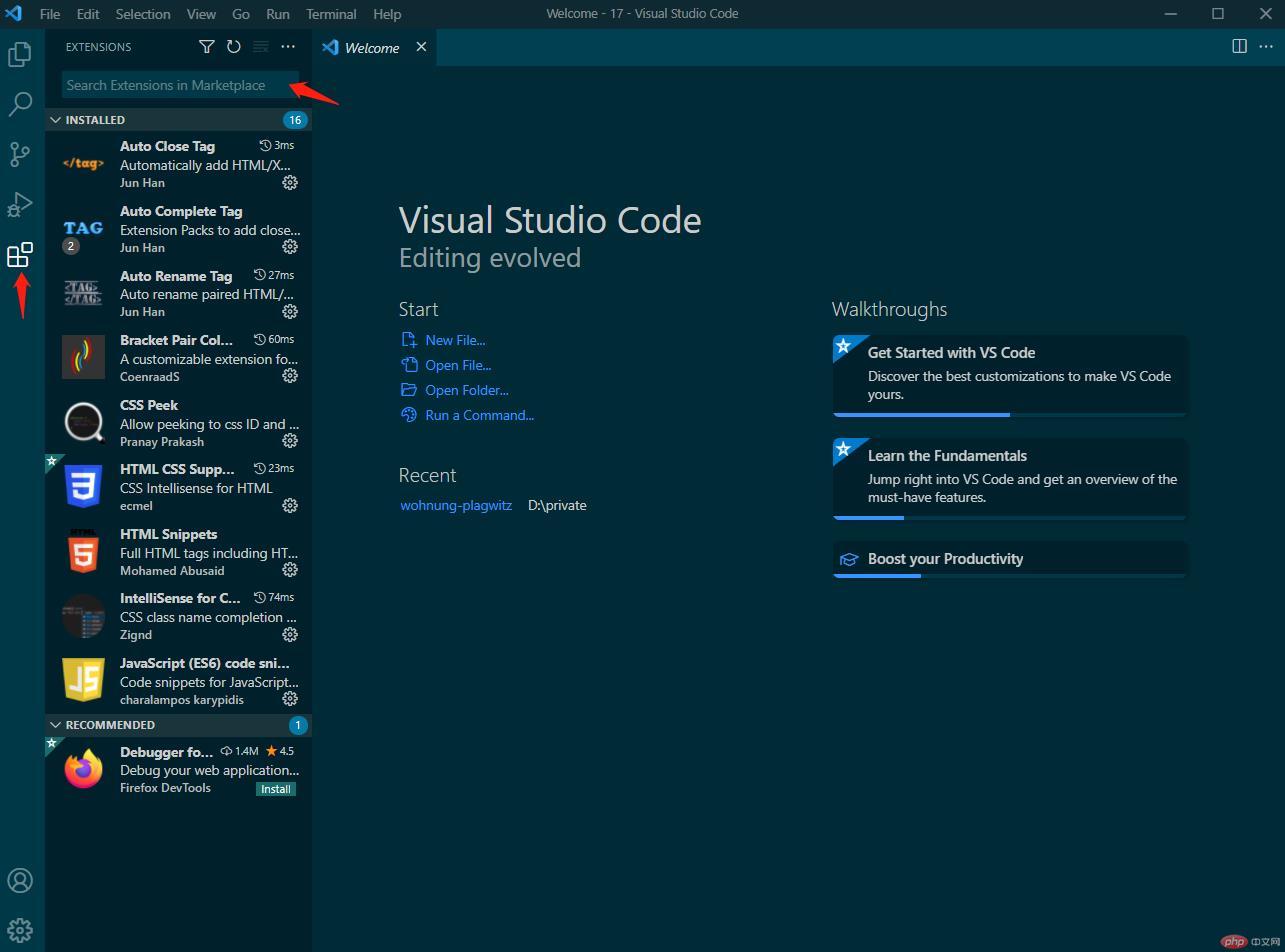1285x952 pixels.
Task: Open gear menu for Auto Rename Tag
Action: point(290,312)
